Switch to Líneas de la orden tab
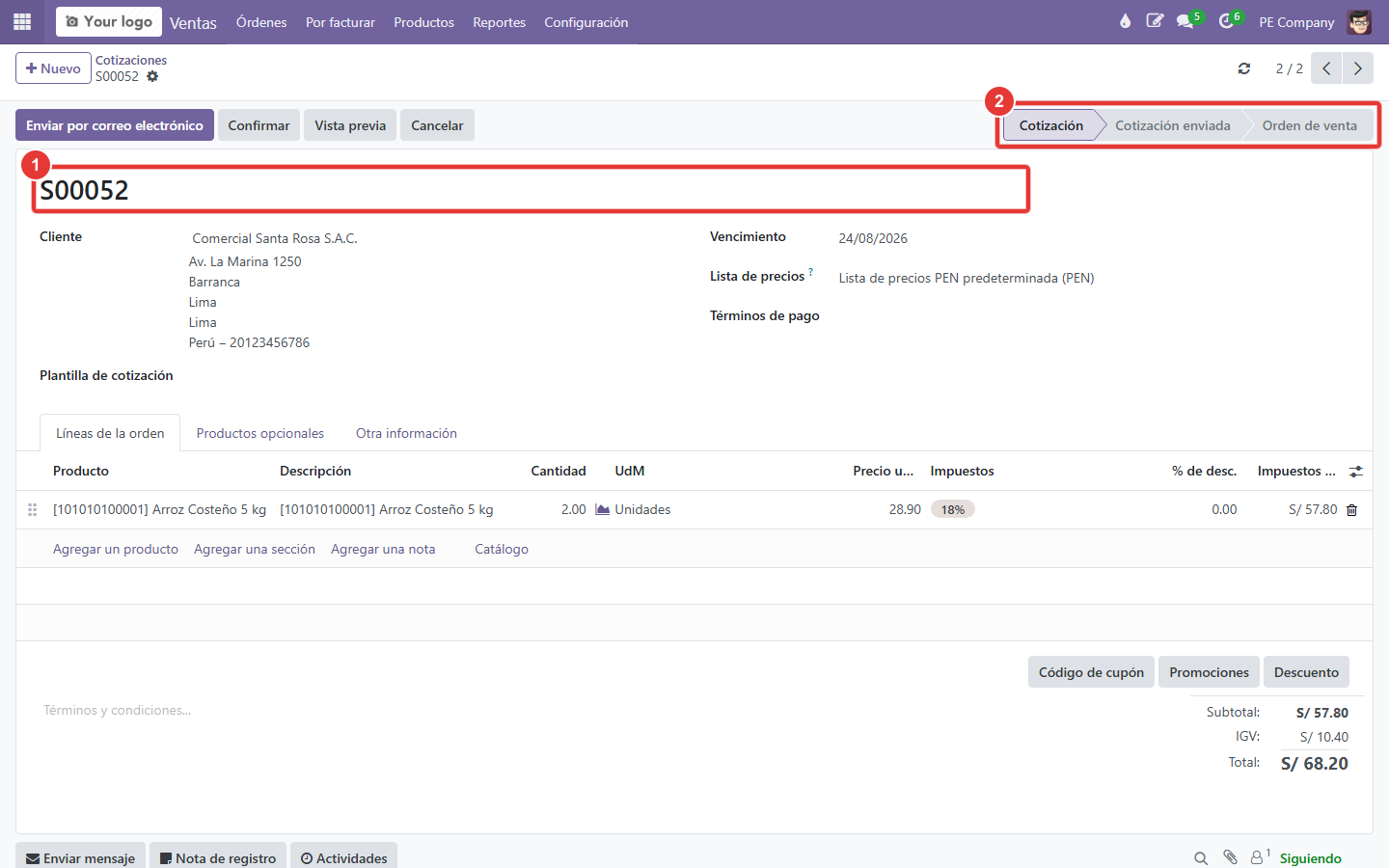This screenshot has width=1389, height=868. pos(110,433)
